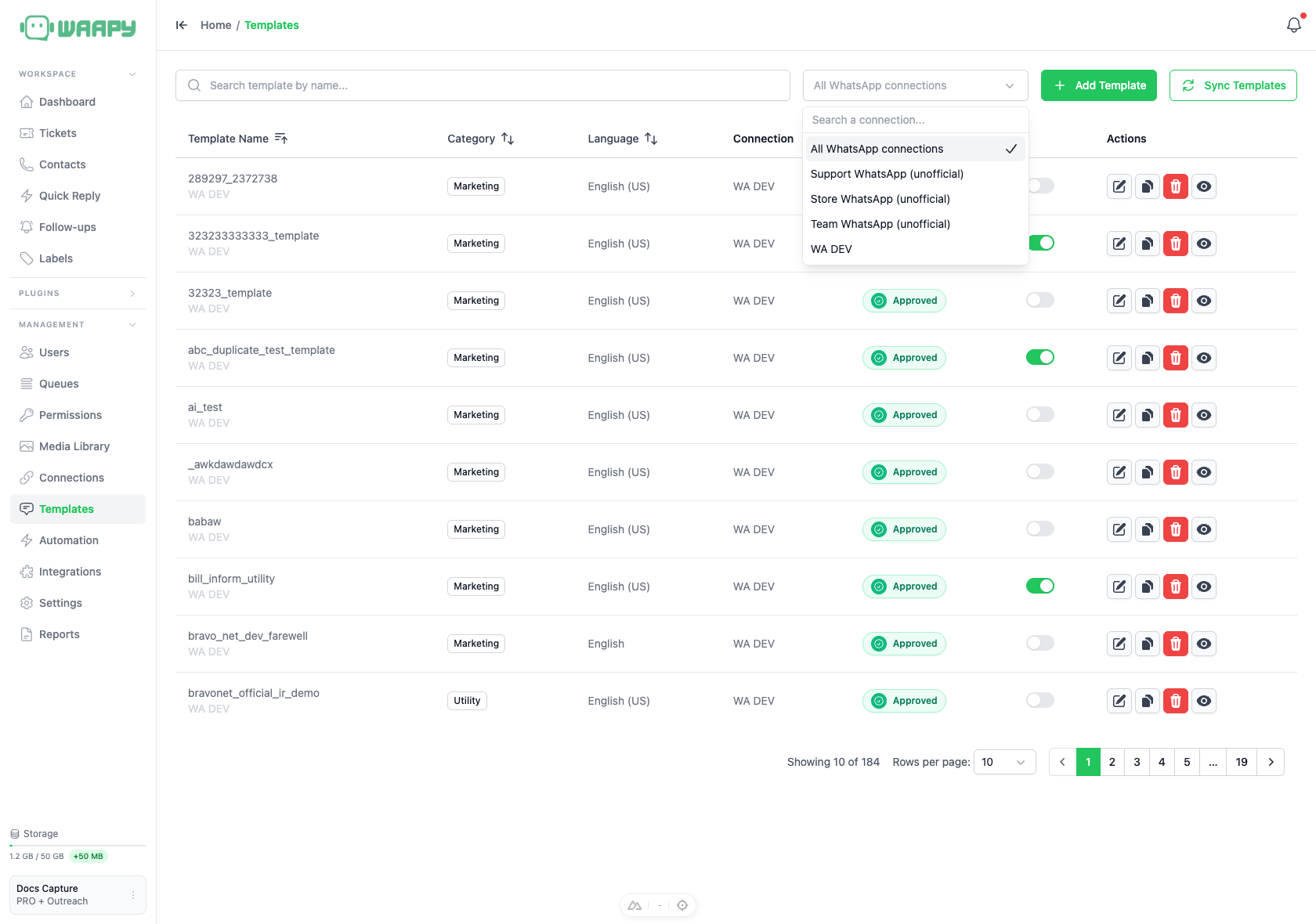
Task: Select All WhatsApp connections option
Action: click(915, 149)
